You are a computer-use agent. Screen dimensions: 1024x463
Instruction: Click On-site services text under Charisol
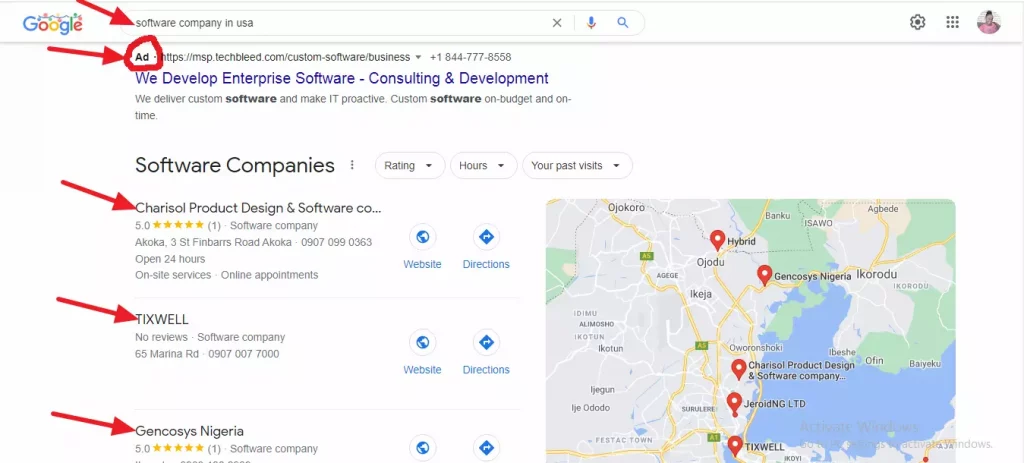[173, 275]
